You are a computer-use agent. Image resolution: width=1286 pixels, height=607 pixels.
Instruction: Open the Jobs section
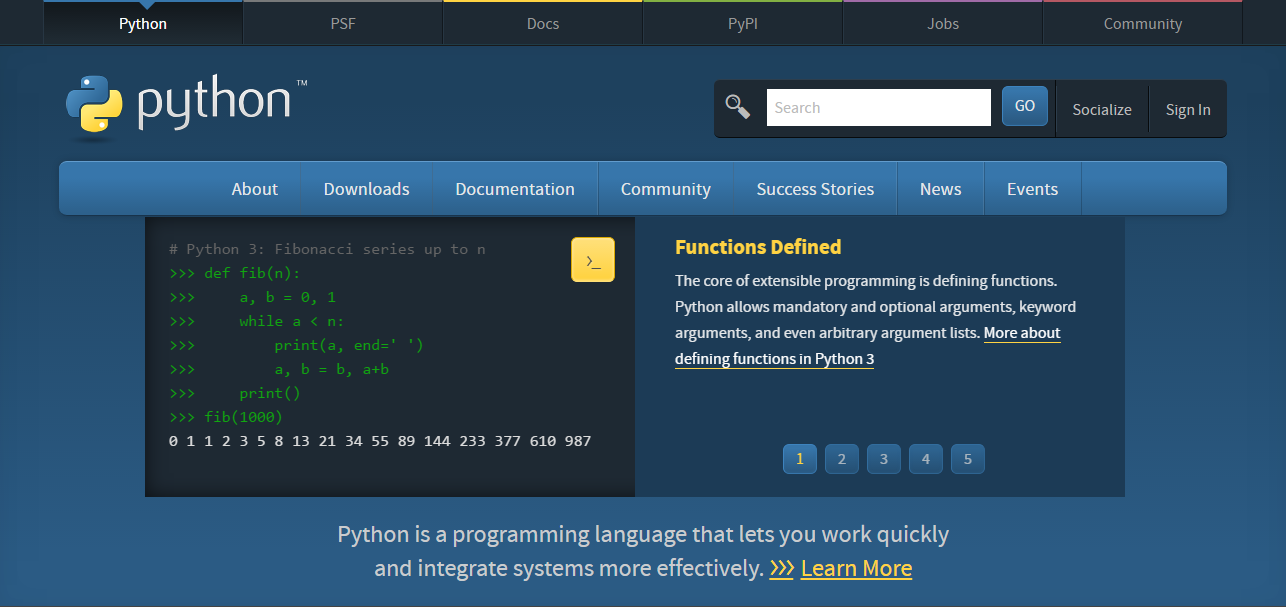(941, 22)
